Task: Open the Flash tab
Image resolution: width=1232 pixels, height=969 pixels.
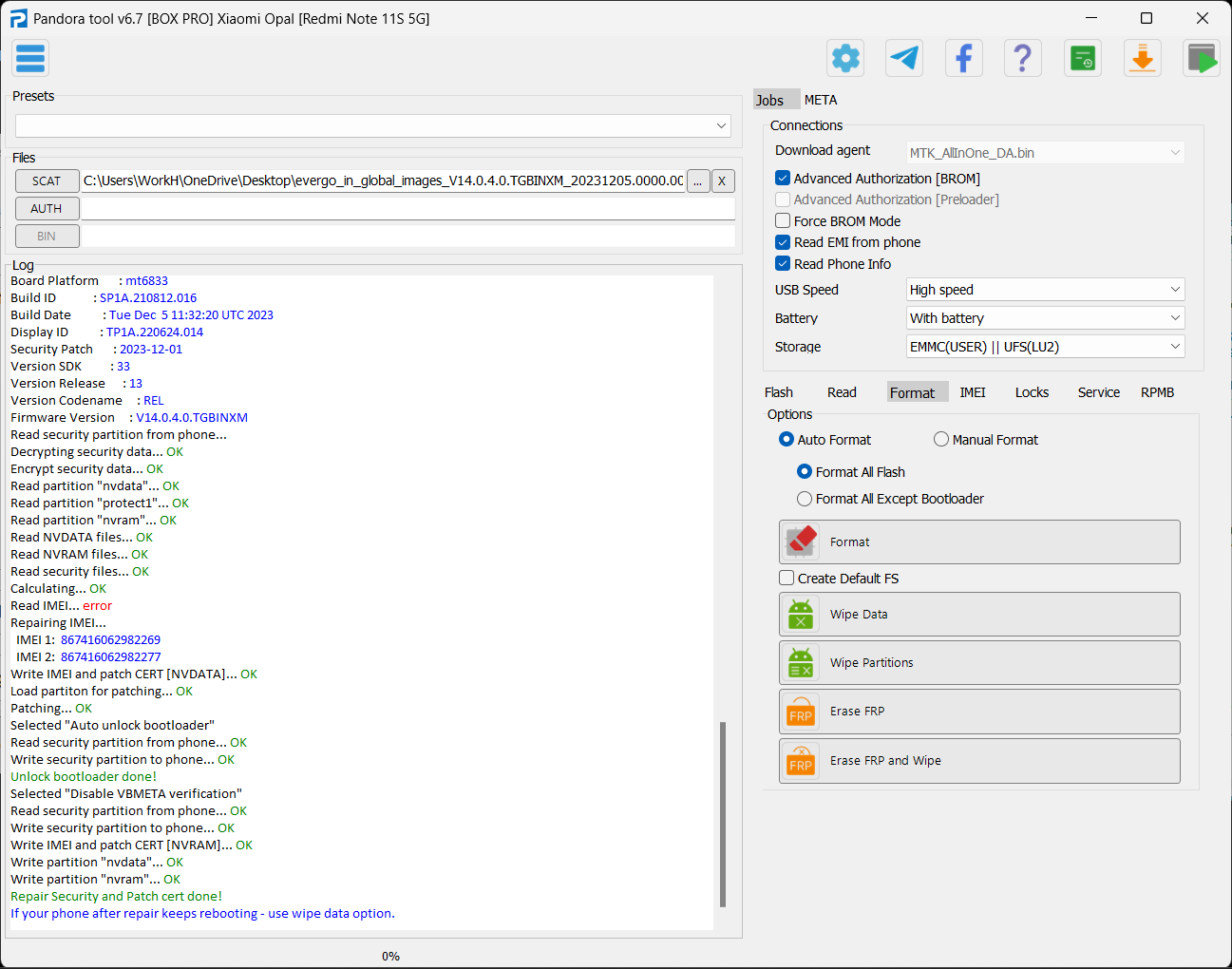Action: tap(779, 392)
